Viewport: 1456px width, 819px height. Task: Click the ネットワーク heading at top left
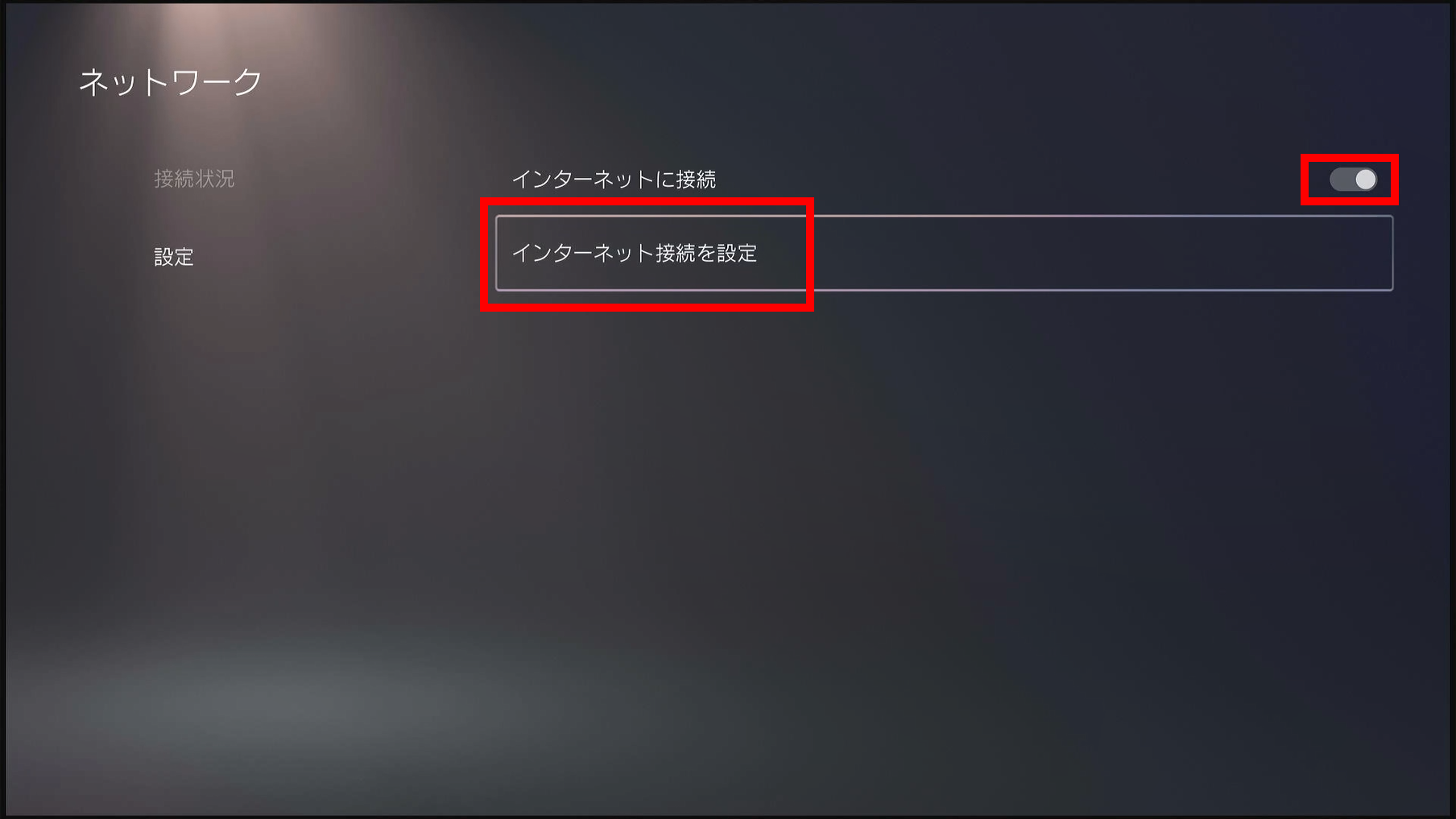click(x=171, y=81)
